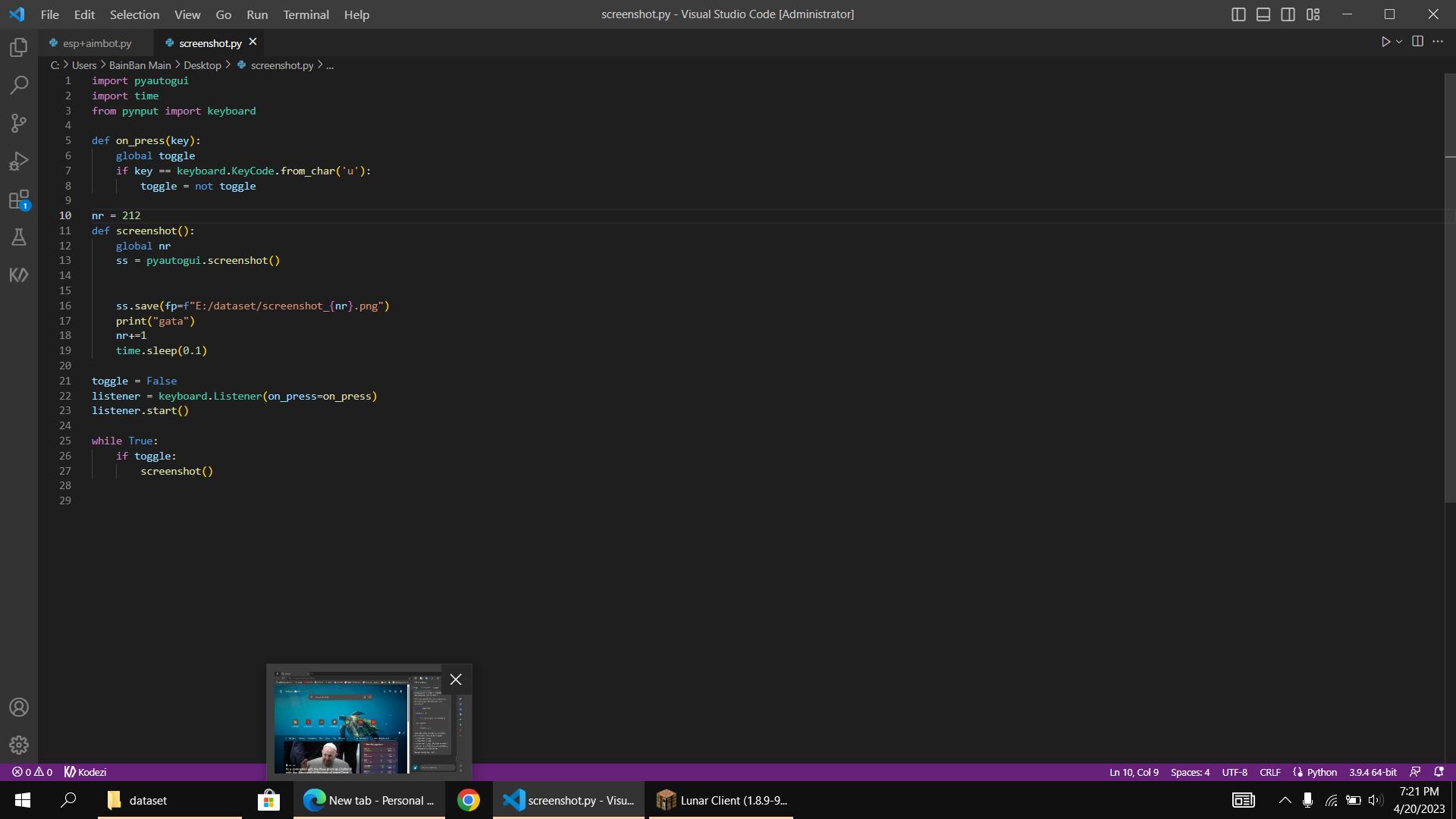
Task: Click the Run and Debug icon in sidebar
Action: coord(18,160)
